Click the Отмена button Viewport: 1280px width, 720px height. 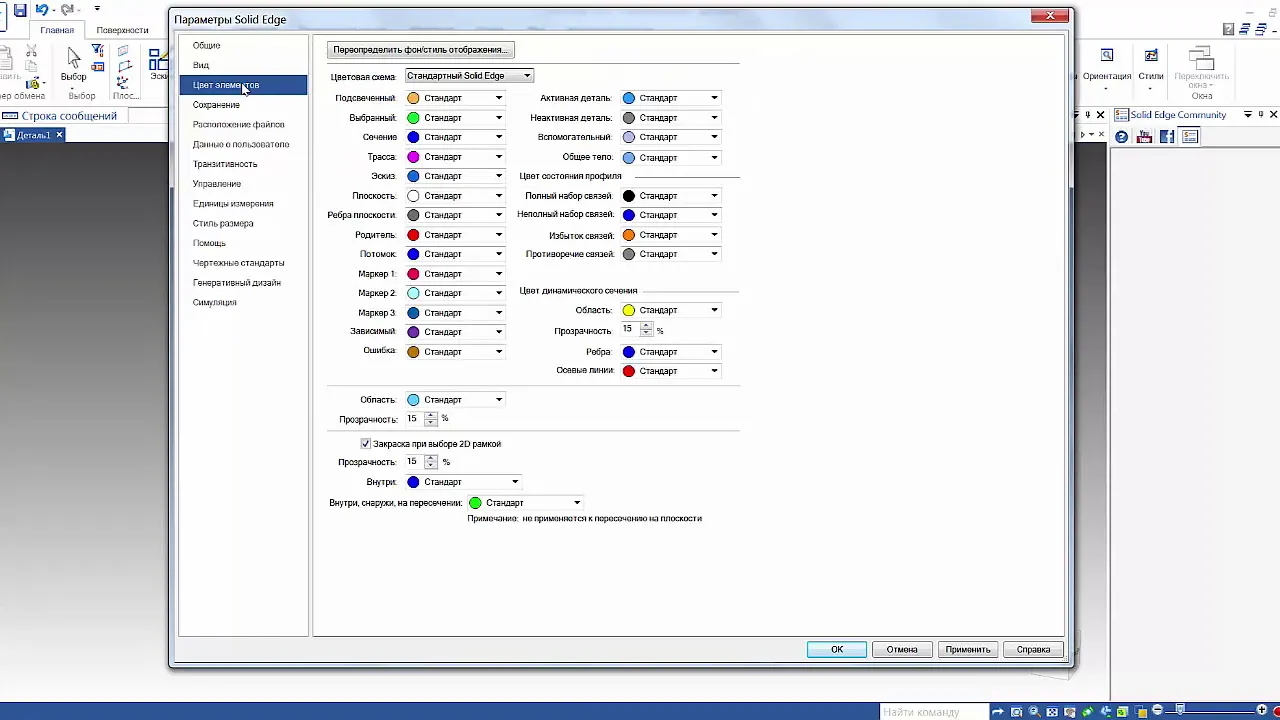pyautogui.click(x=902, y=650)
